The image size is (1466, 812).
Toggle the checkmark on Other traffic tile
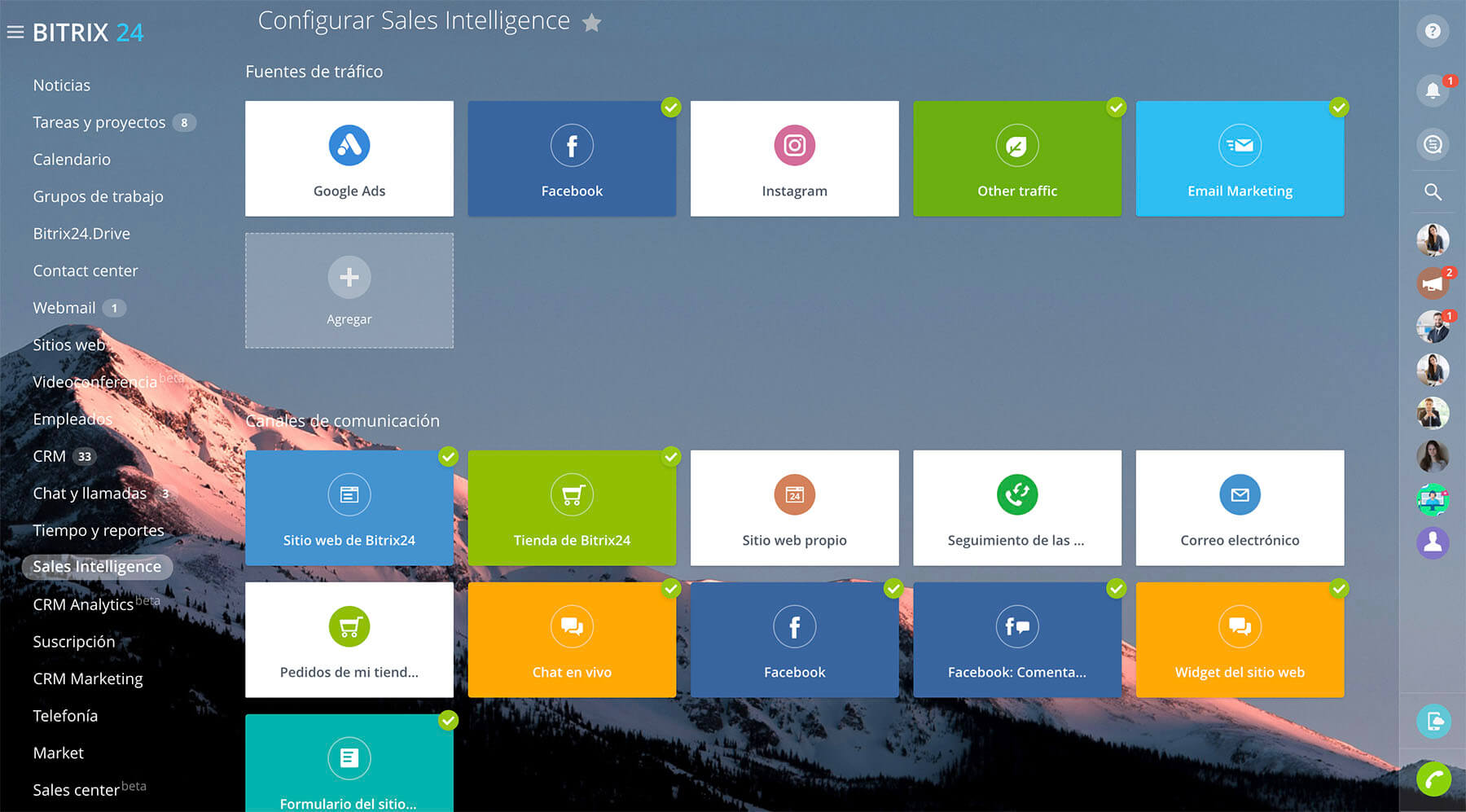[x=1116, y=108]
